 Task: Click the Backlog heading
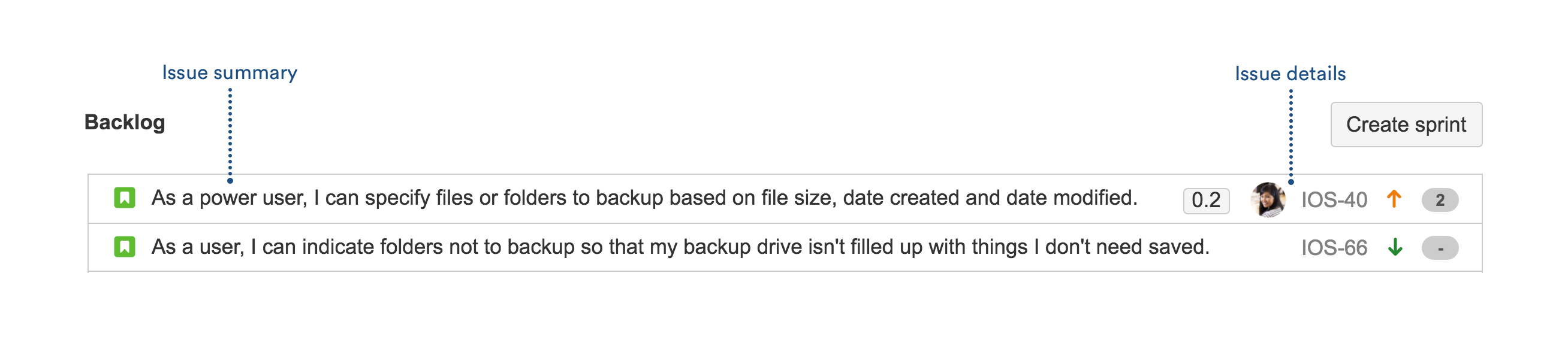point(125,123)
